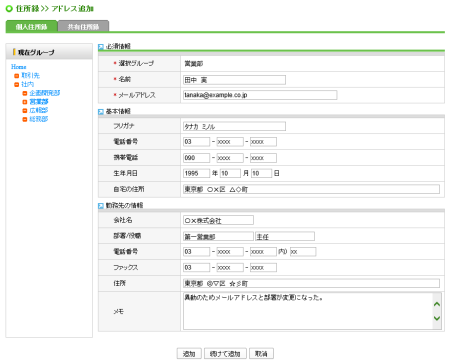
Task: Click the green circle icon beside 住所録 title
Action: (9, 8)
